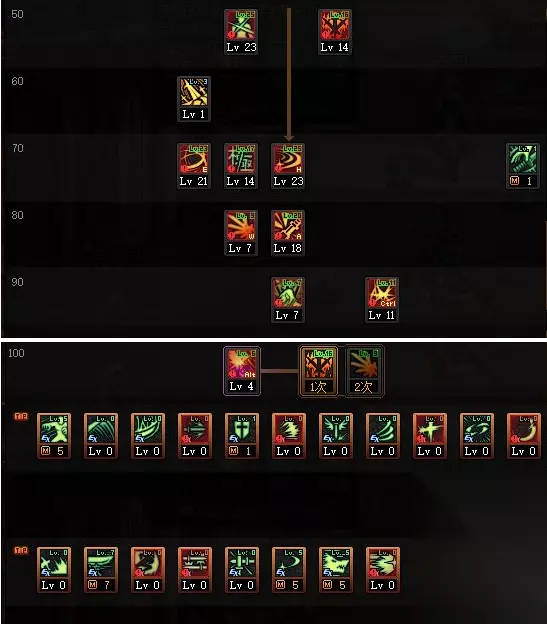
Task: Select the Lv 23 skill in row 50
Action: pos(241,32)
